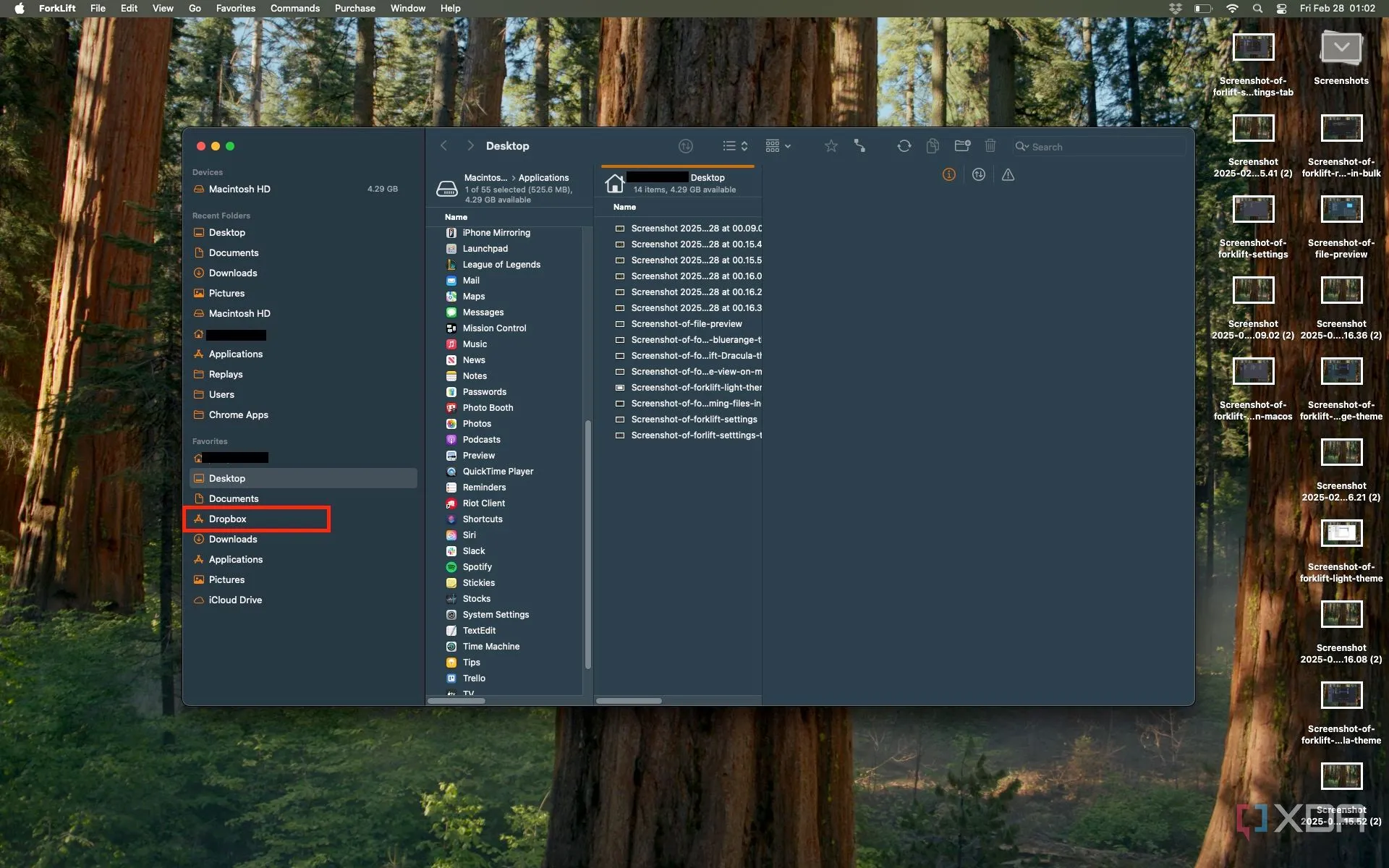Open the activity transfers icon in toolbar
This screenshot has width=1389, height=868.
[x=685, y=146]
